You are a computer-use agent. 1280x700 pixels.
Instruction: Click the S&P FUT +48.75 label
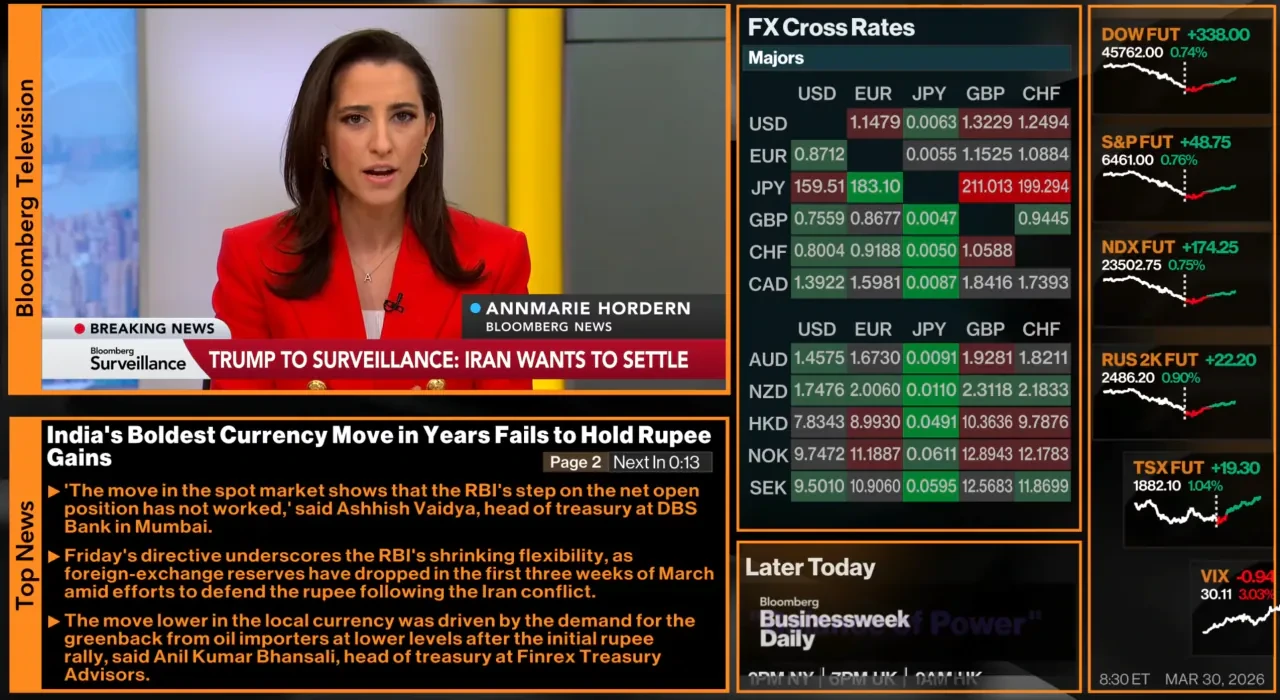coord(1166,142)
